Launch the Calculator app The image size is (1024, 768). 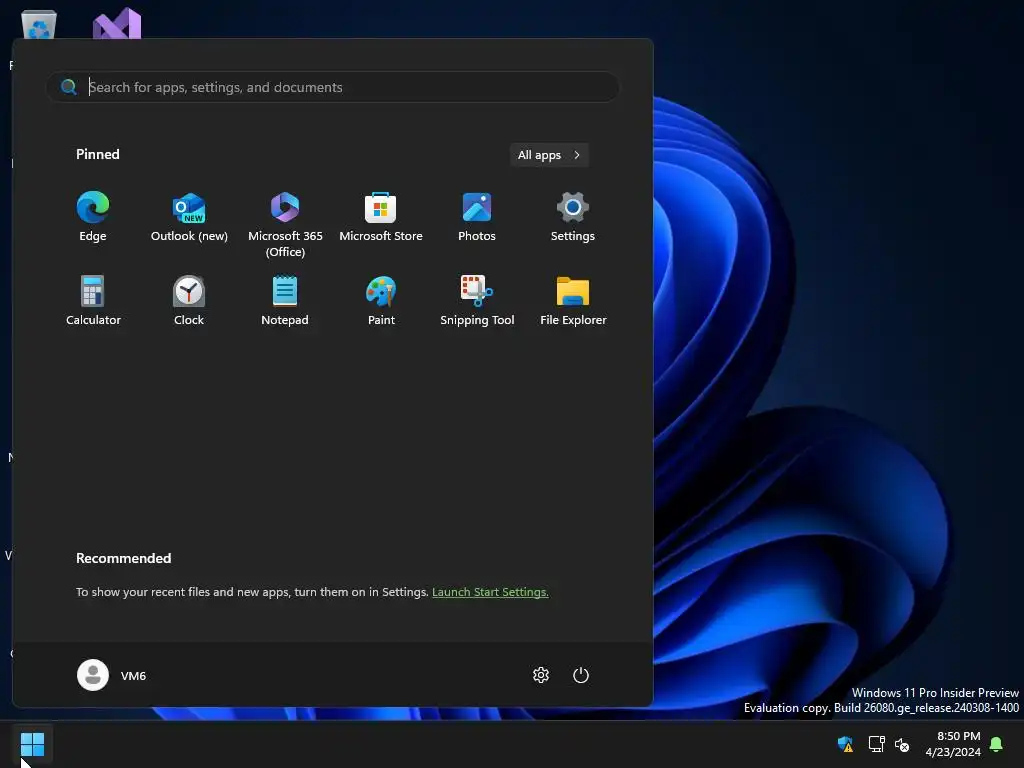[93, 301]
